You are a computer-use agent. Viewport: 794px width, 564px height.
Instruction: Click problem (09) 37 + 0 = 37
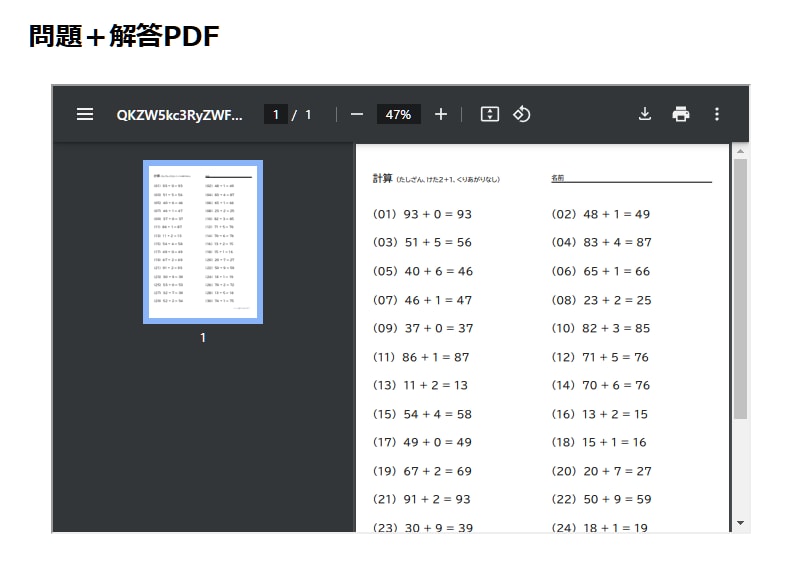click(x=423, y=329)
